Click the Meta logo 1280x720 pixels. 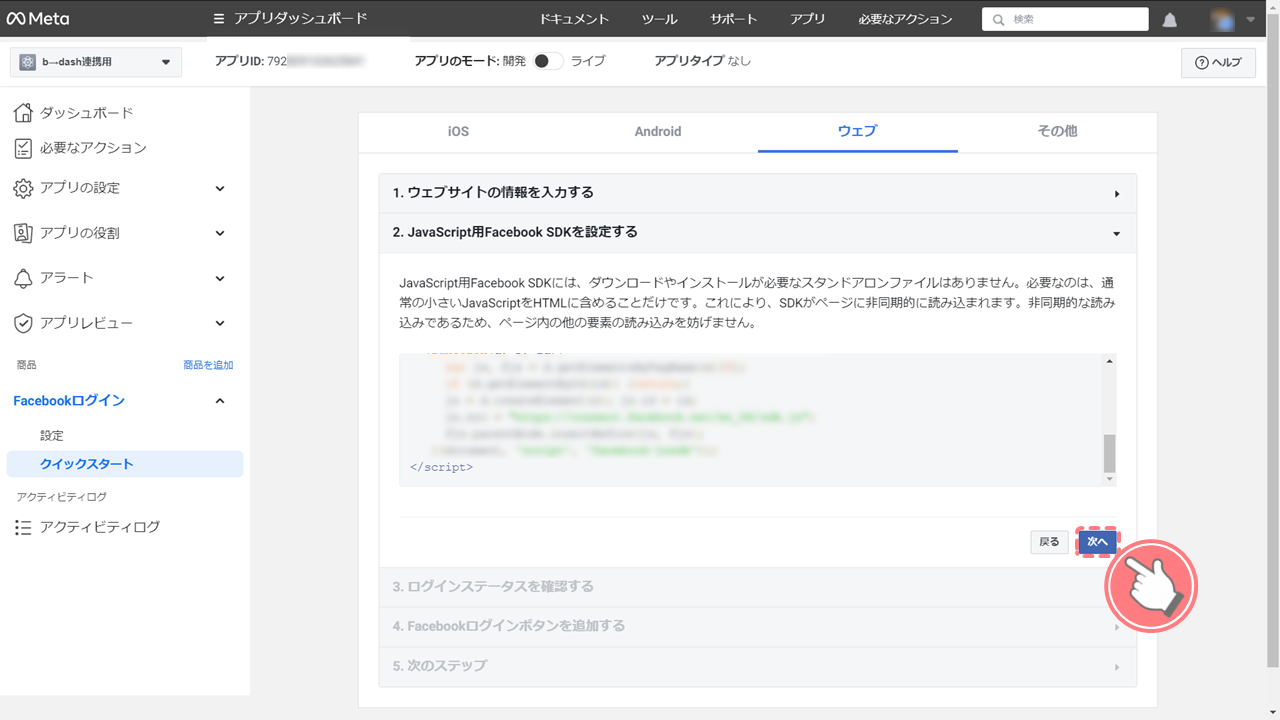click(38, 18)
